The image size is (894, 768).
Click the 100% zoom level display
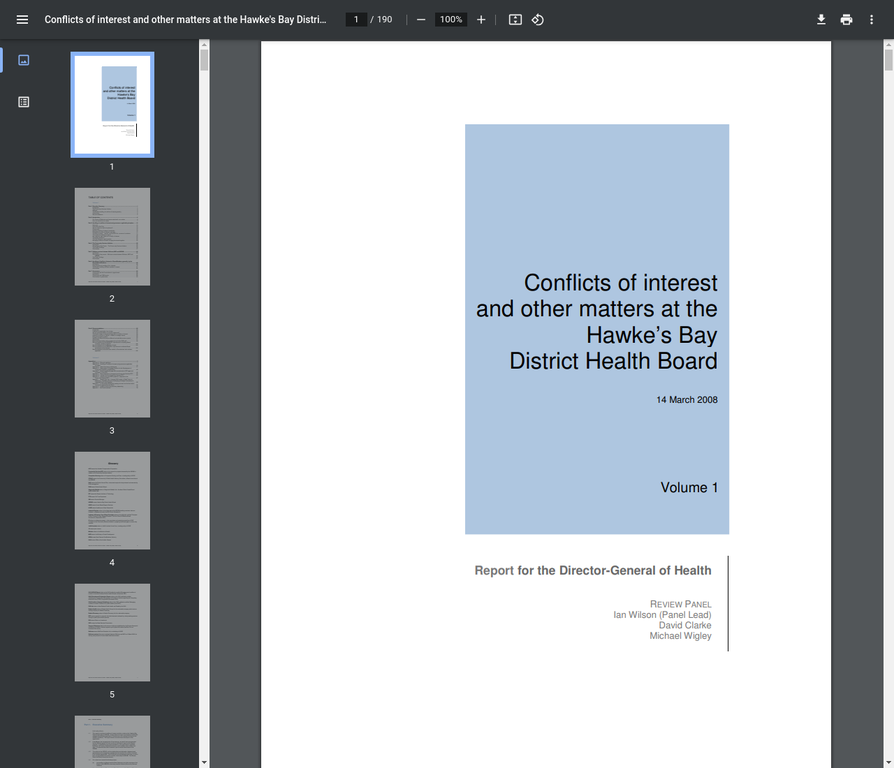[x=450, y=19]
